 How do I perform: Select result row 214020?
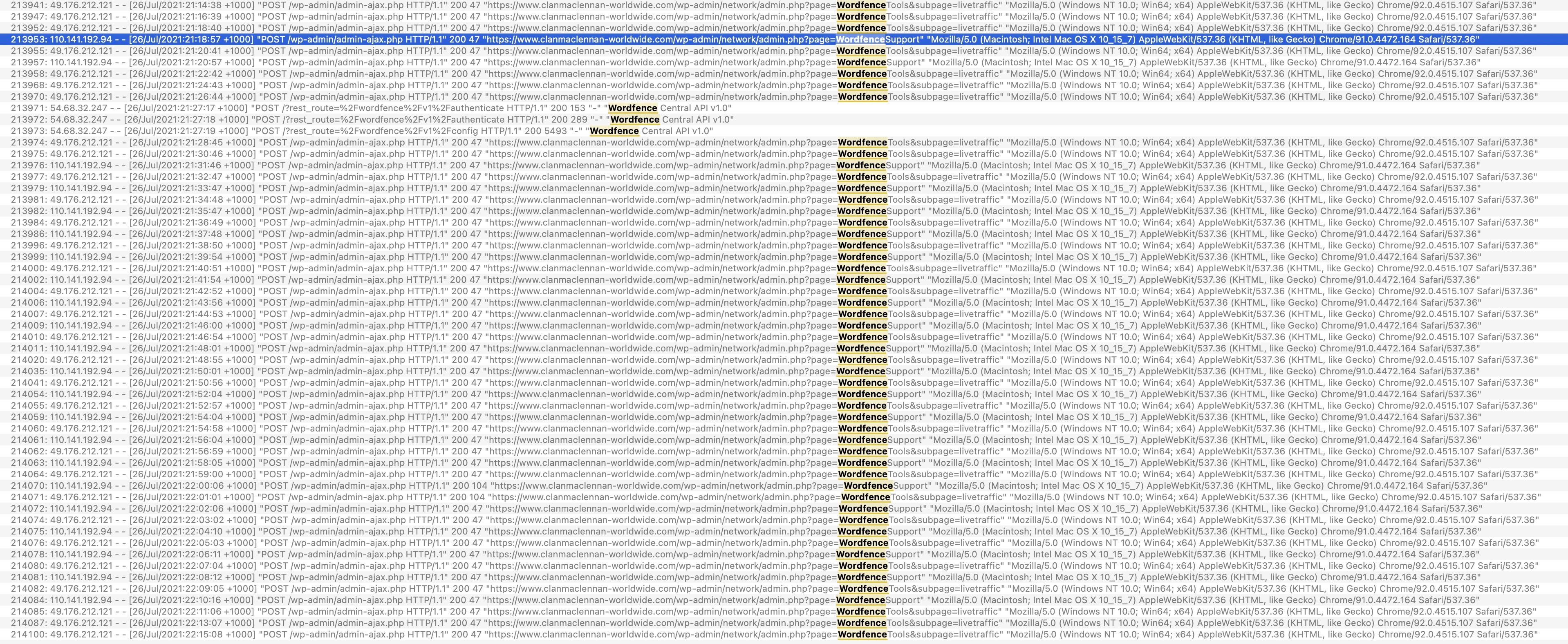[x=784, y=360]
